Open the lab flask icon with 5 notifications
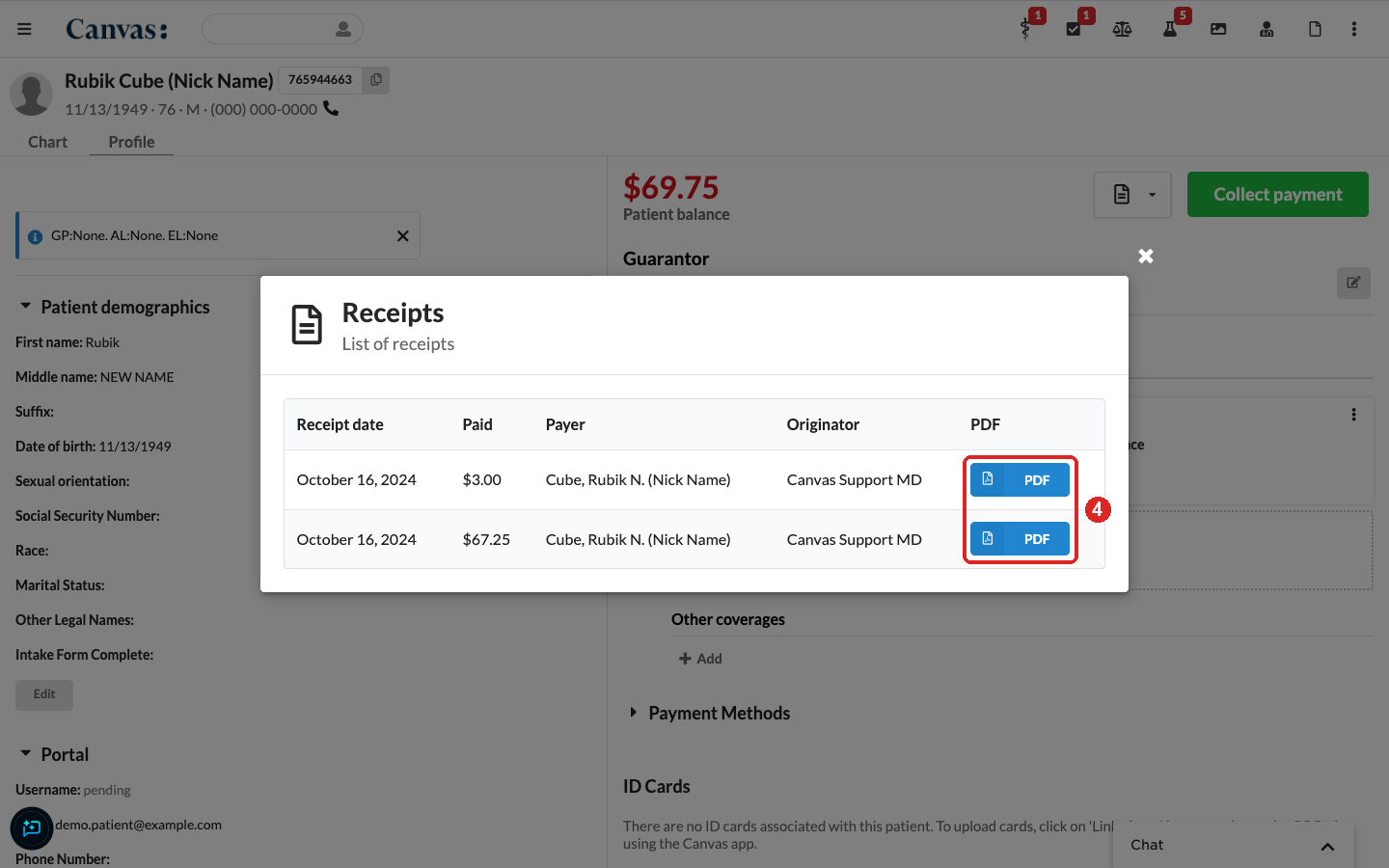 [x=1170, y=29]
